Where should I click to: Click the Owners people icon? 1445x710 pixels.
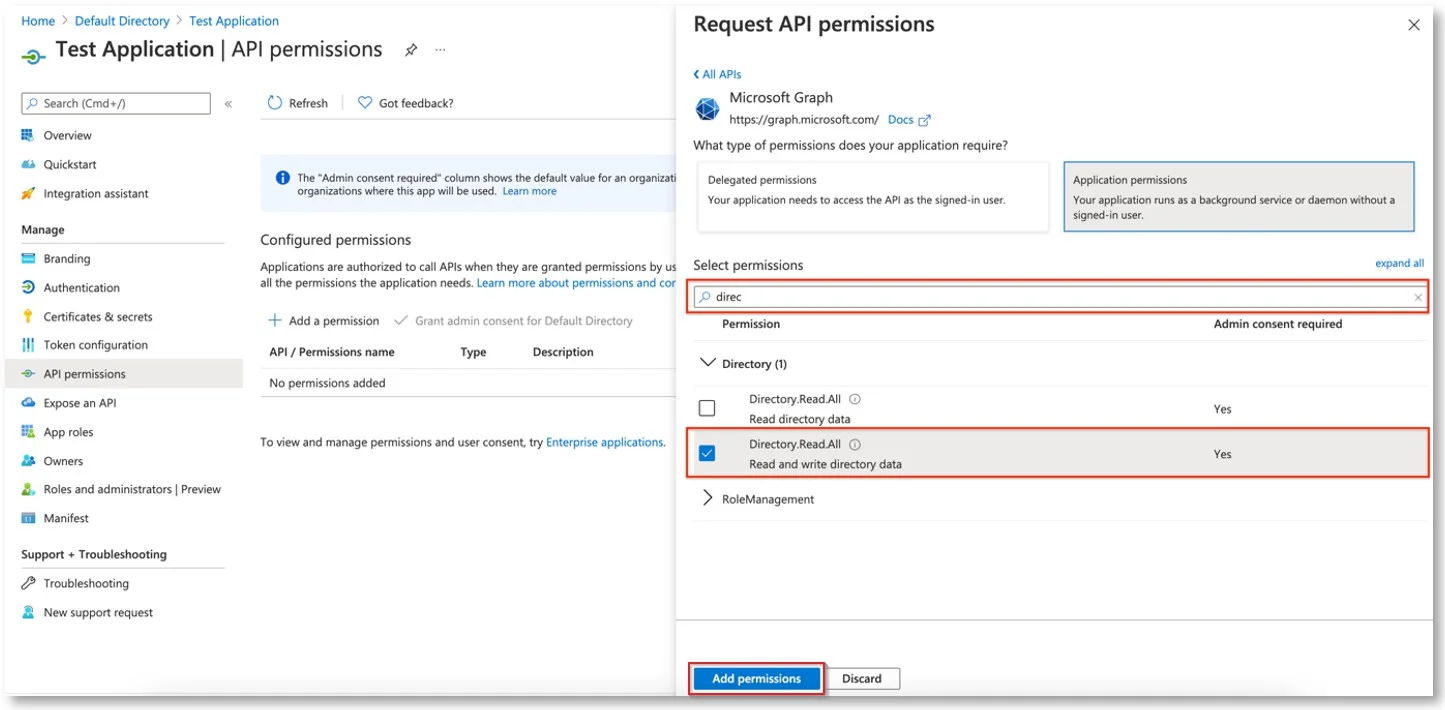click(x=28, y=461)
